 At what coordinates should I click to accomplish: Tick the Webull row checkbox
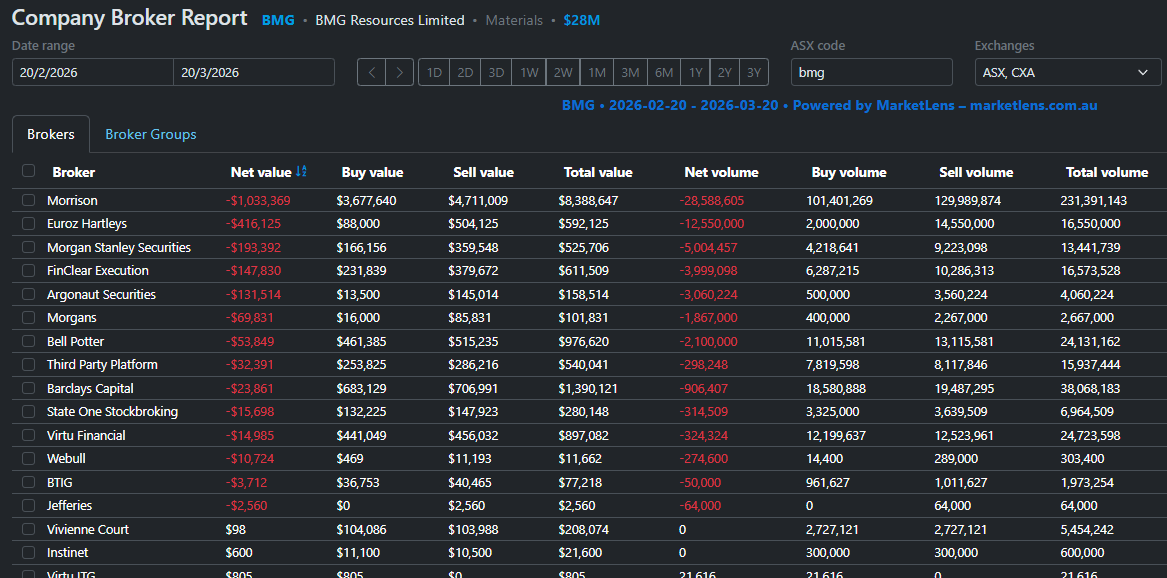pos(28,458)
